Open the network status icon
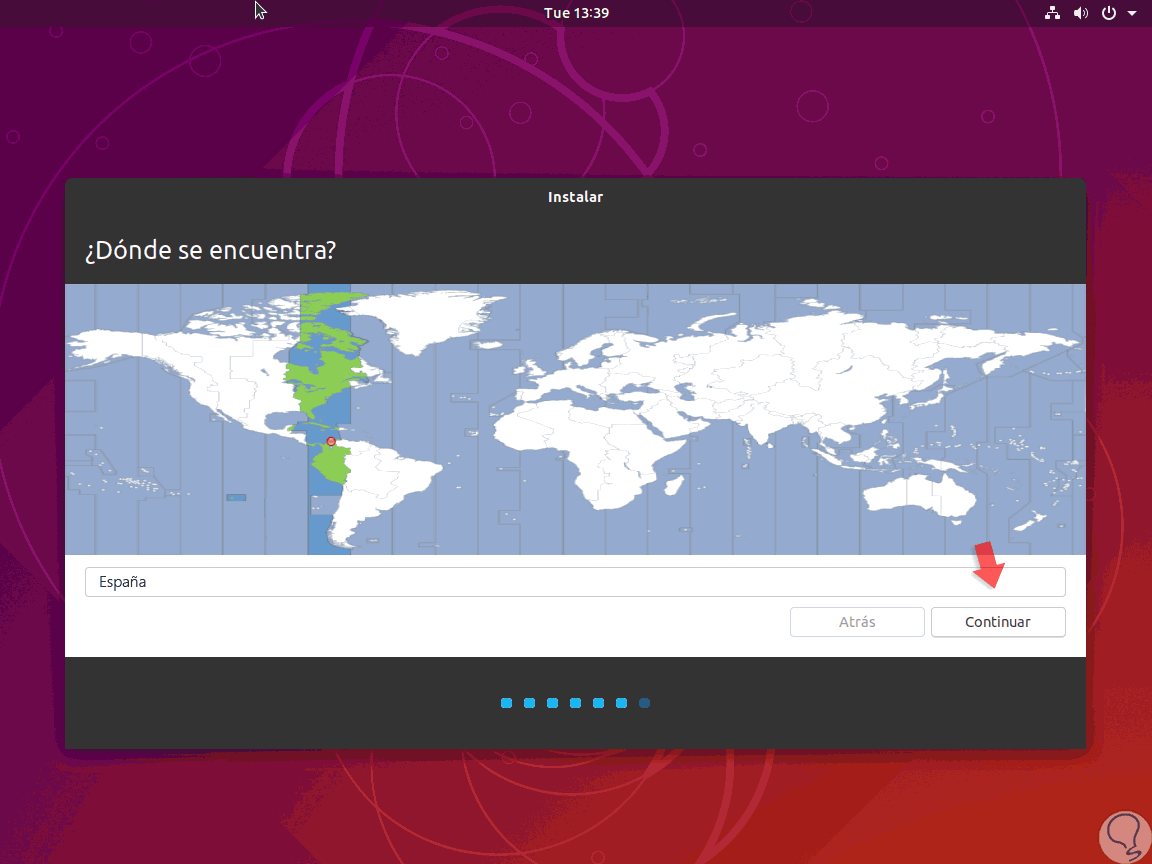The width and height of the screenshot is (1152, 864). [x=1052, y=12]
